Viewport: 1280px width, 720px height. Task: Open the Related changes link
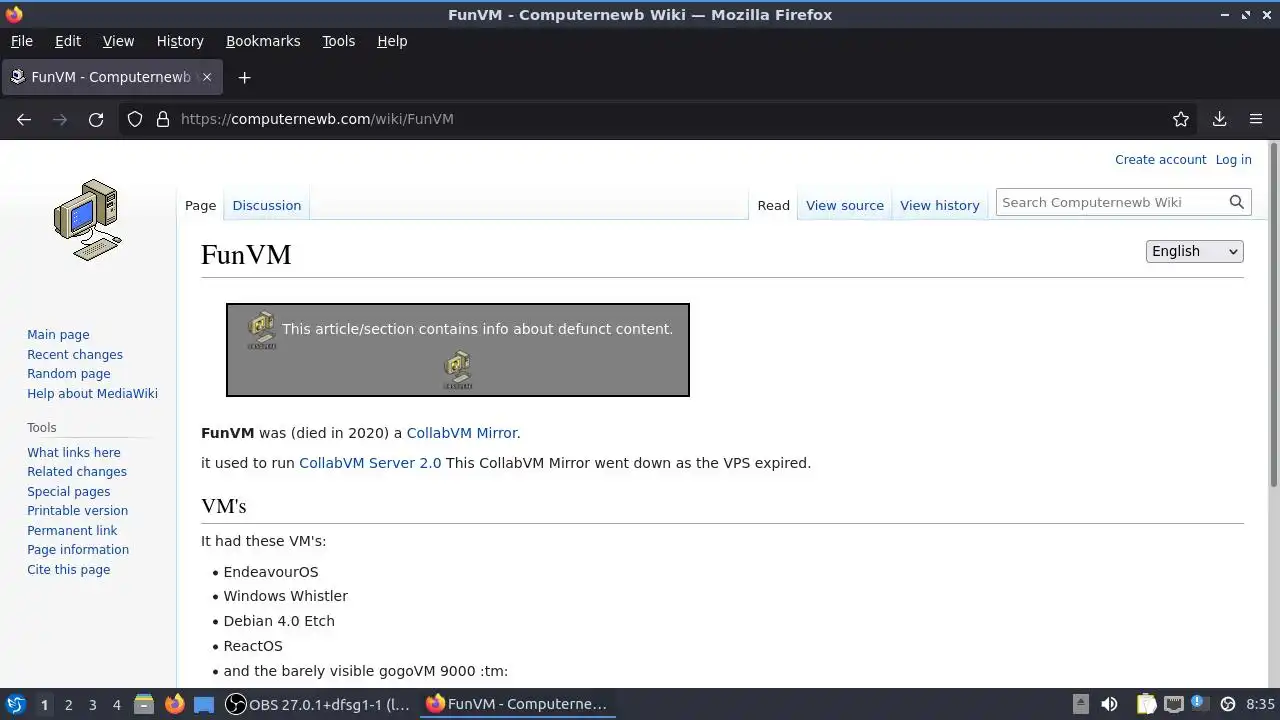pos(77,472)
